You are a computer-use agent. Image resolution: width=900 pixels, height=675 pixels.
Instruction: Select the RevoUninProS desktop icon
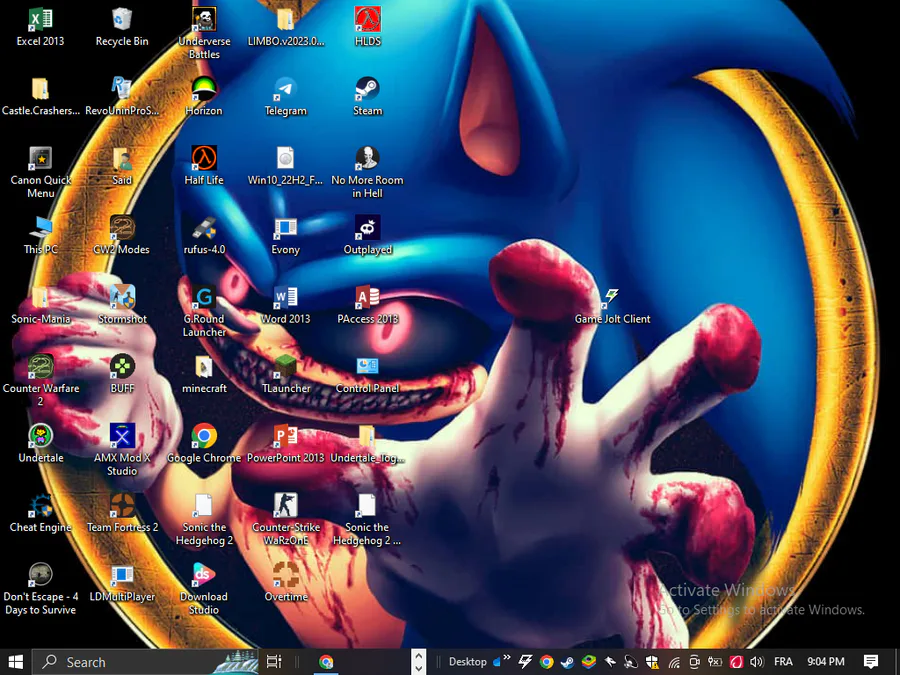(x=122, y=97)
